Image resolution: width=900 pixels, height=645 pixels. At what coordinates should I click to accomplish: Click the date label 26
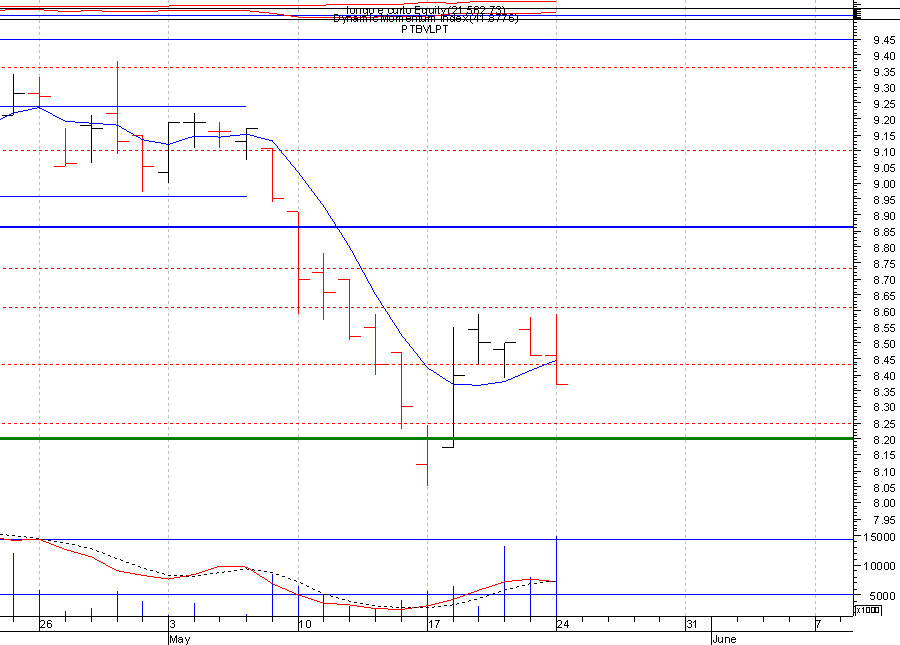(x=46, y=624)
